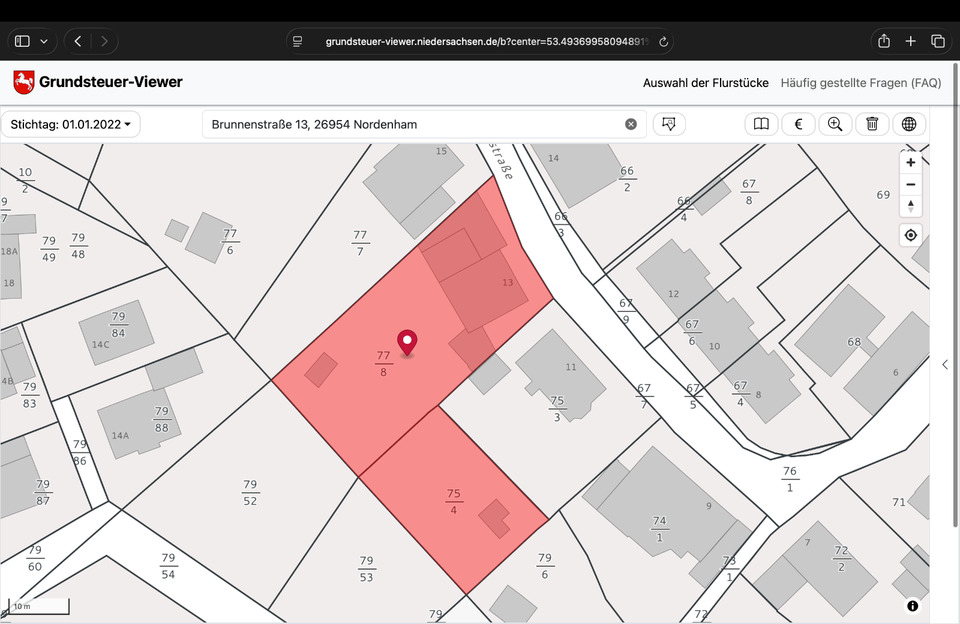Click the Euro sign toolbar button
This screenshot has height=624, width=960.
798,124
